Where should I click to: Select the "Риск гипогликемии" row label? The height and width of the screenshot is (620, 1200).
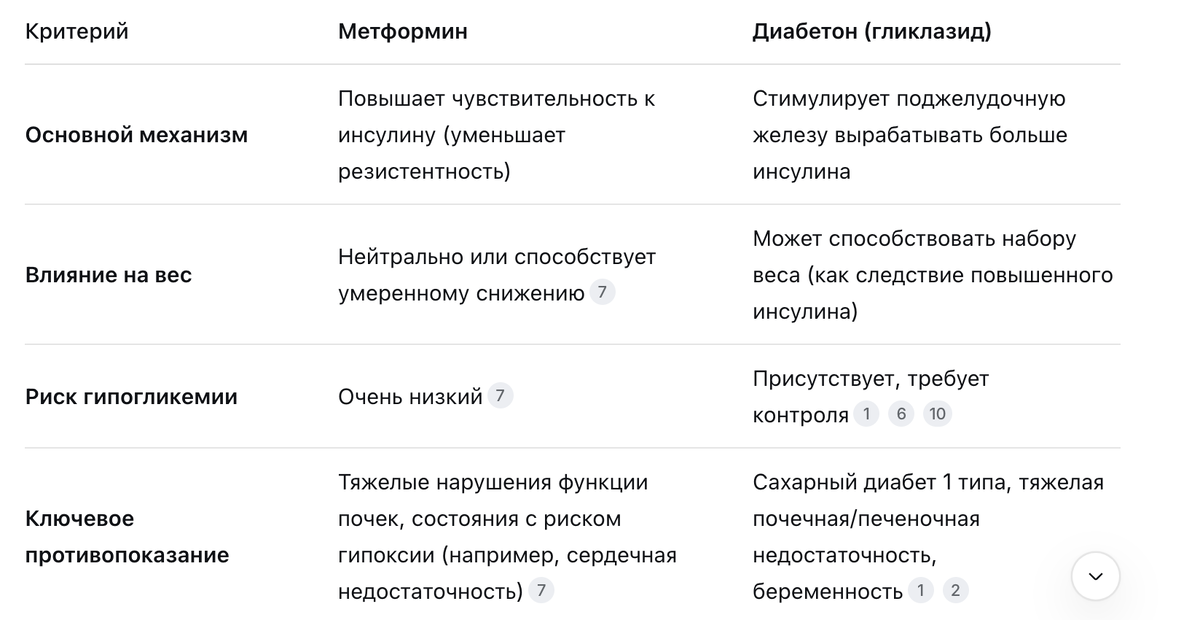[x=131, y=397]
